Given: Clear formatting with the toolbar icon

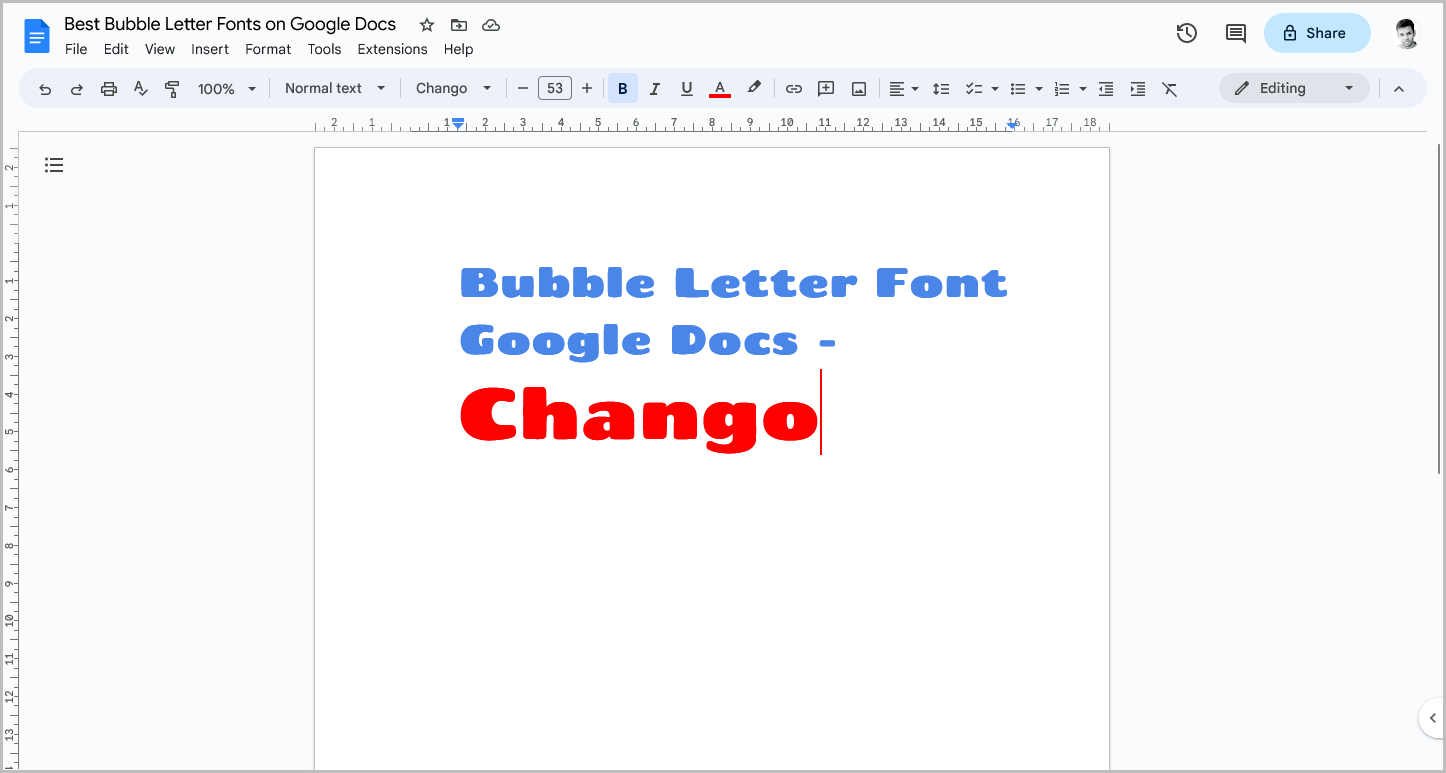Looking at the screenshot, I should pyautogui.click(x=1170, y=88).
